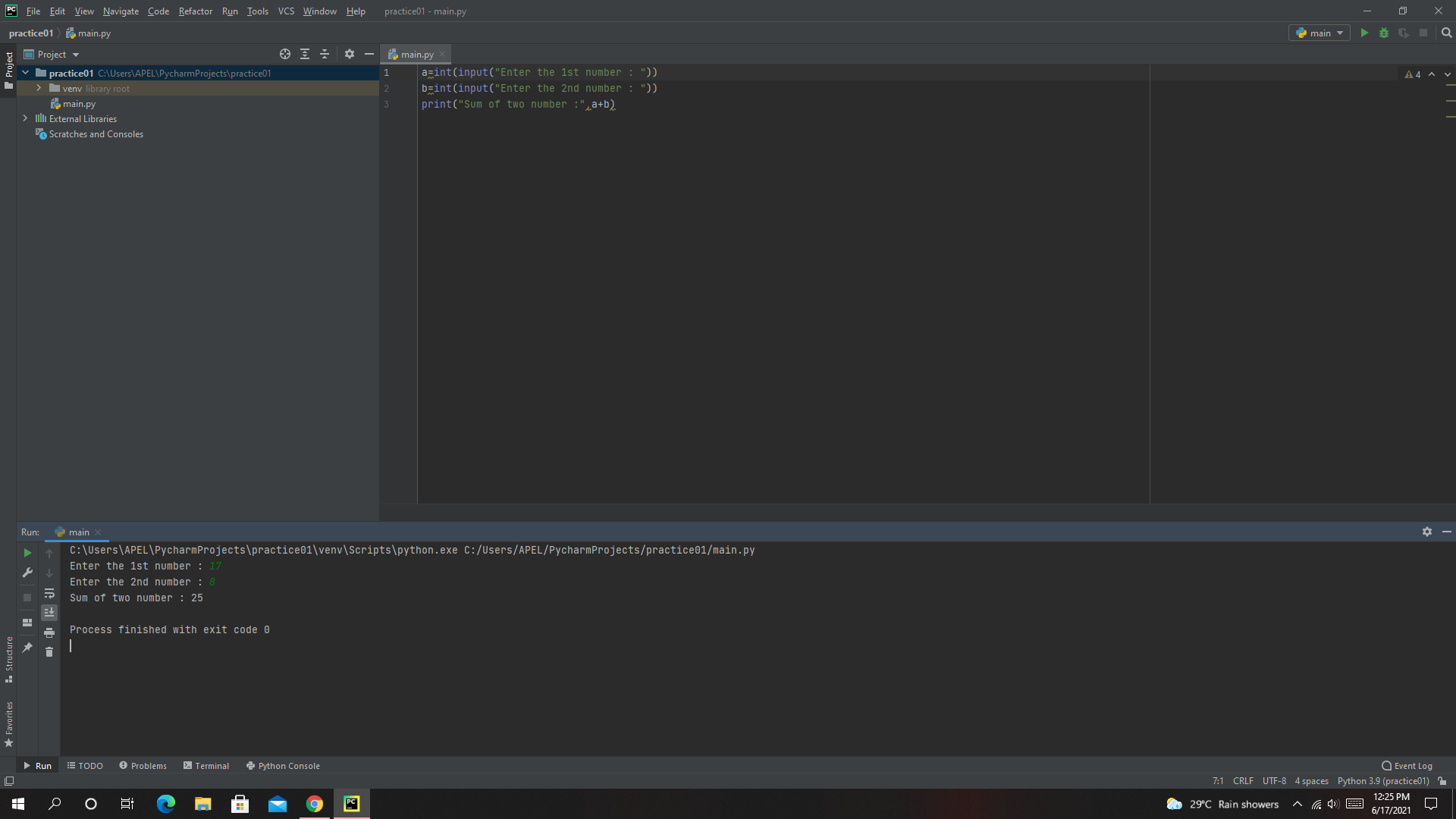
Task: Click the Run button to execute script
Action: point(1364,33)
